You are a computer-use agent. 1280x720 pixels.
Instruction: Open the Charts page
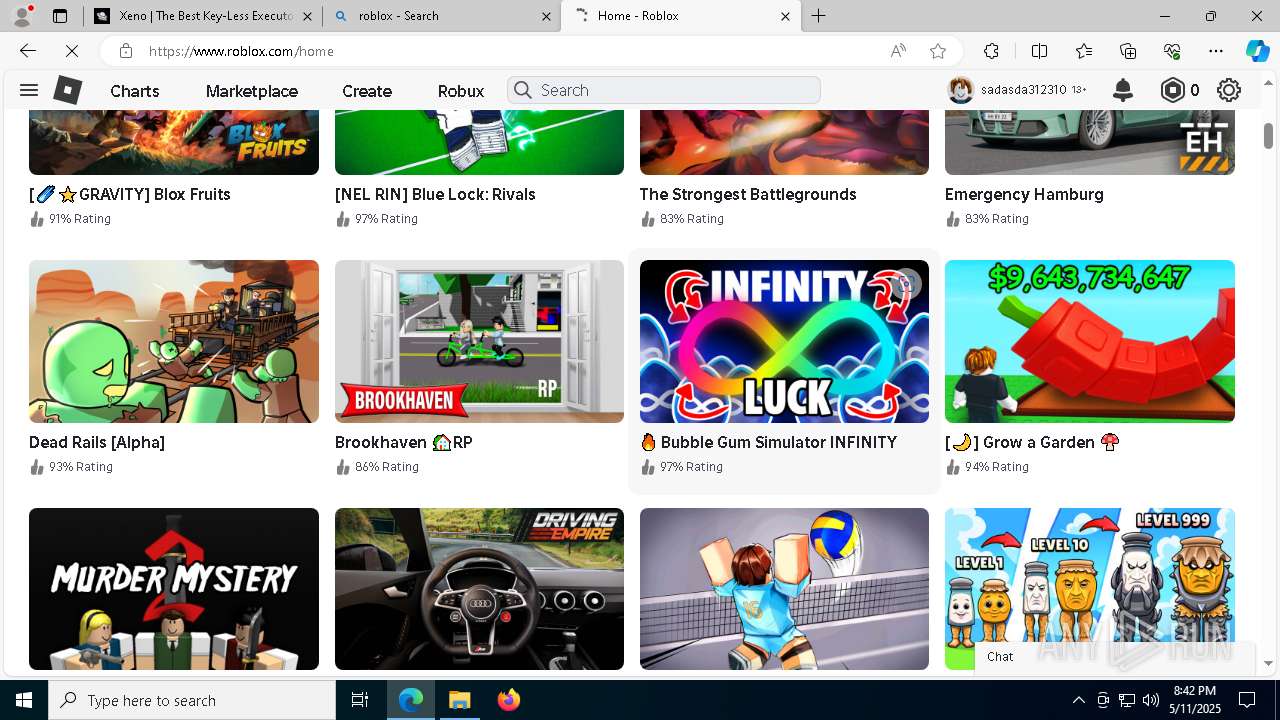coord(134,90)
